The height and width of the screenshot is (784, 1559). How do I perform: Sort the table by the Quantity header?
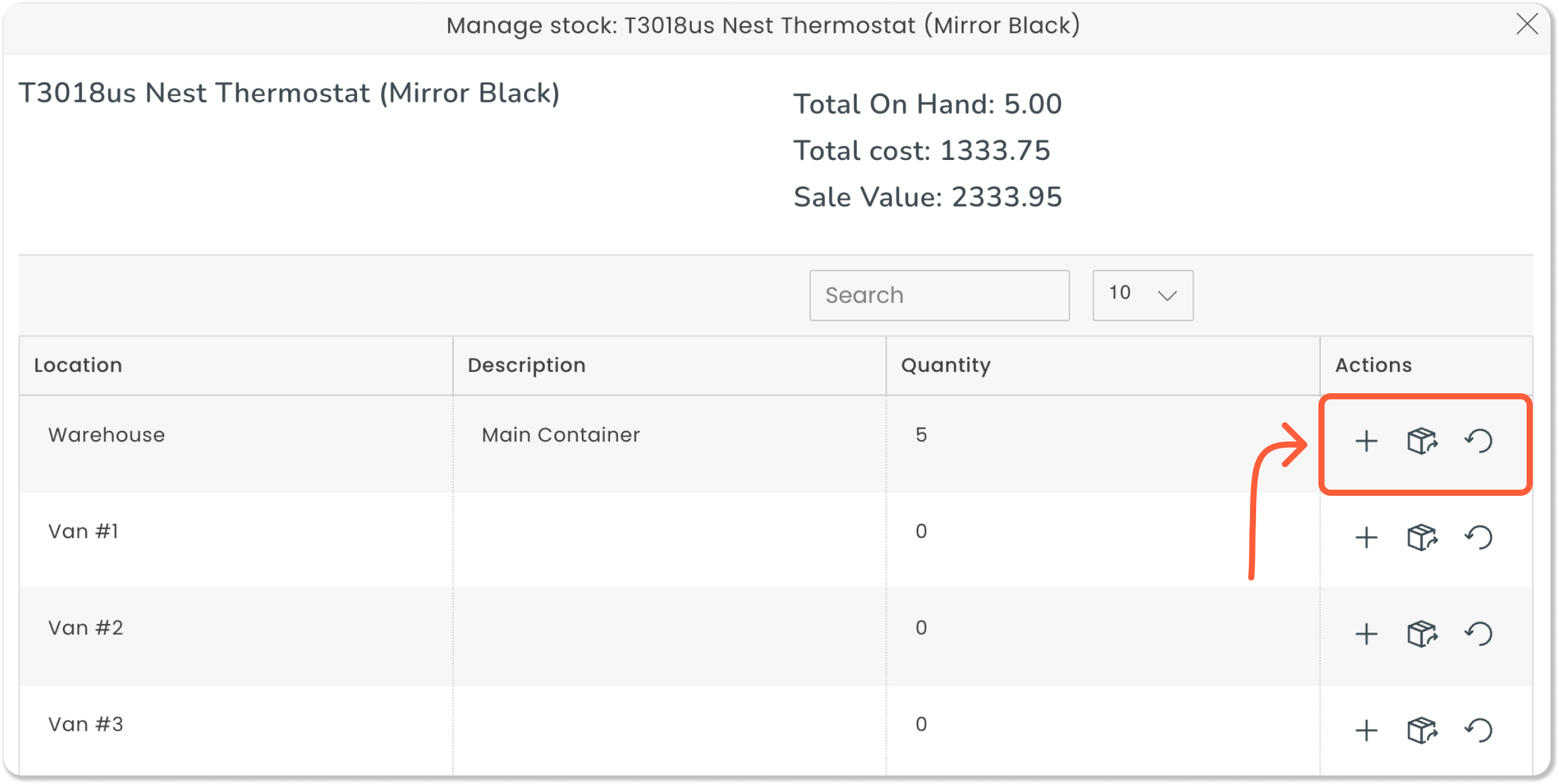tap(945, 365)
